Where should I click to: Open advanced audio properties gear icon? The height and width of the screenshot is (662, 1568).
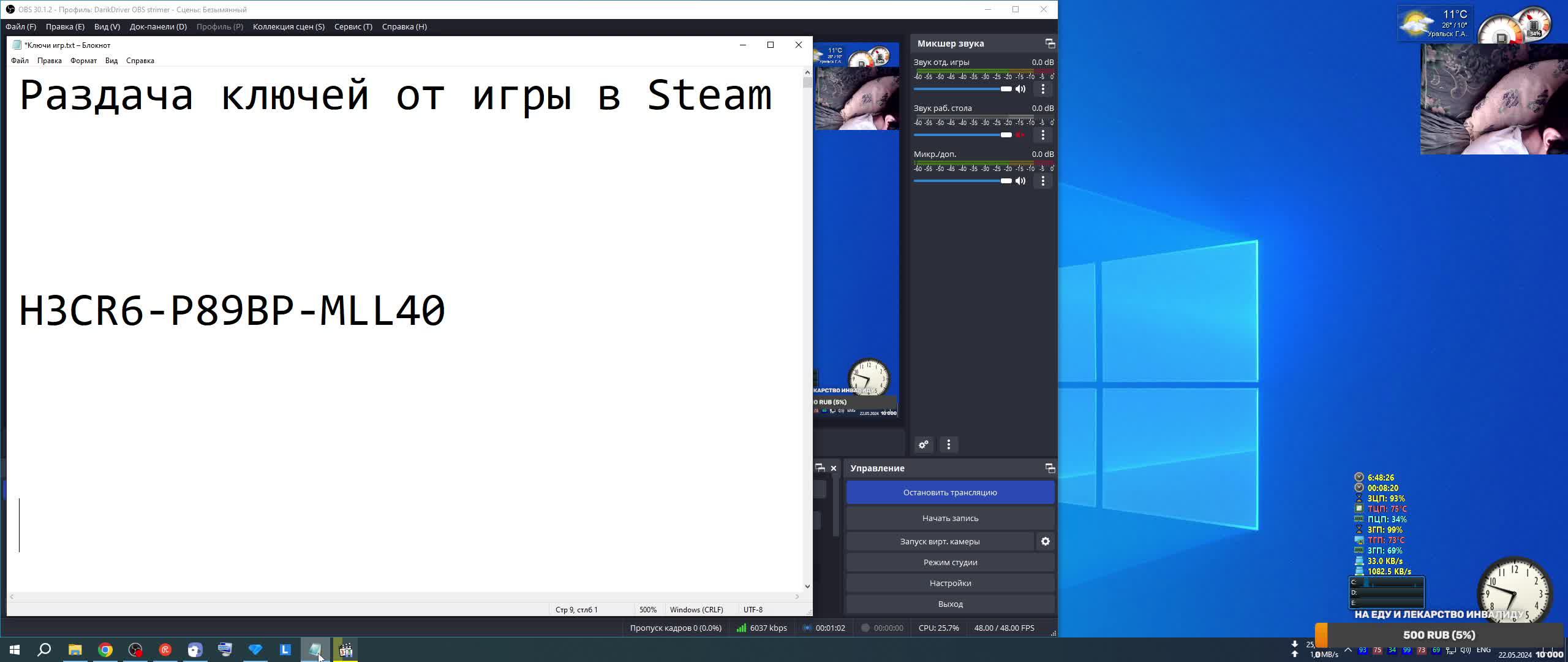pyautogui.click(x=924, y=444)
